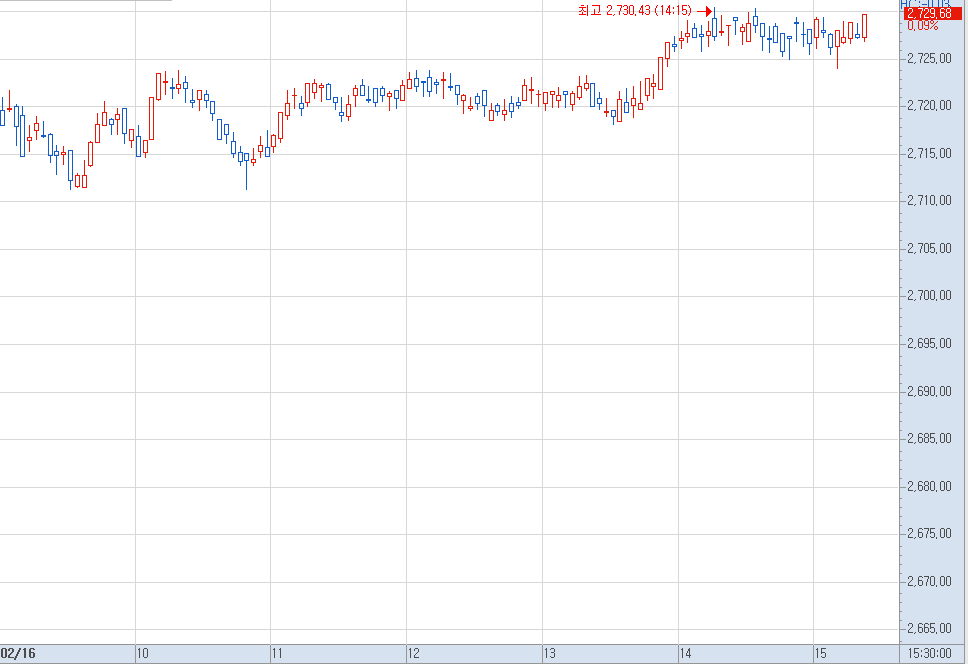Click the 2,700.00 price axis label
Image resolution: width=968 pixels, height=664 pixels.
coord(929,296)
